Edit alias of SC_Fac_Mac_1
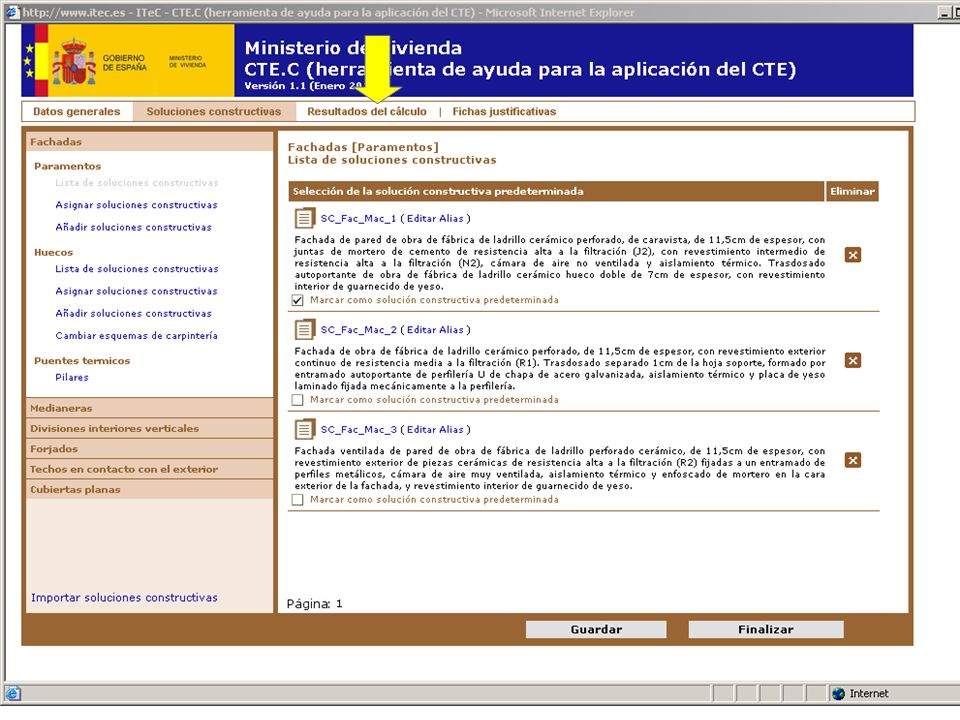The image size is (960, 720). coord(435,218)
